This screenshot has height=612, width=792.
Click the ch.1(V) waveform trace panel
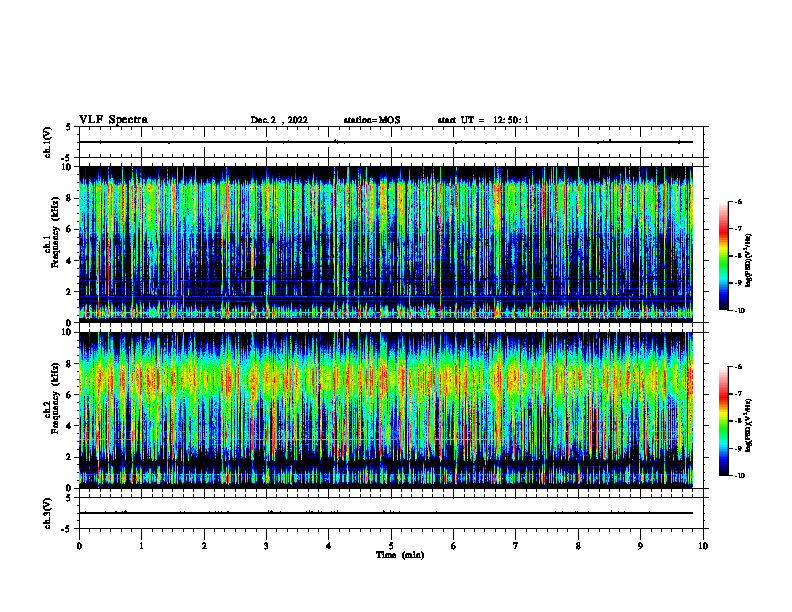tap(391, 142)
